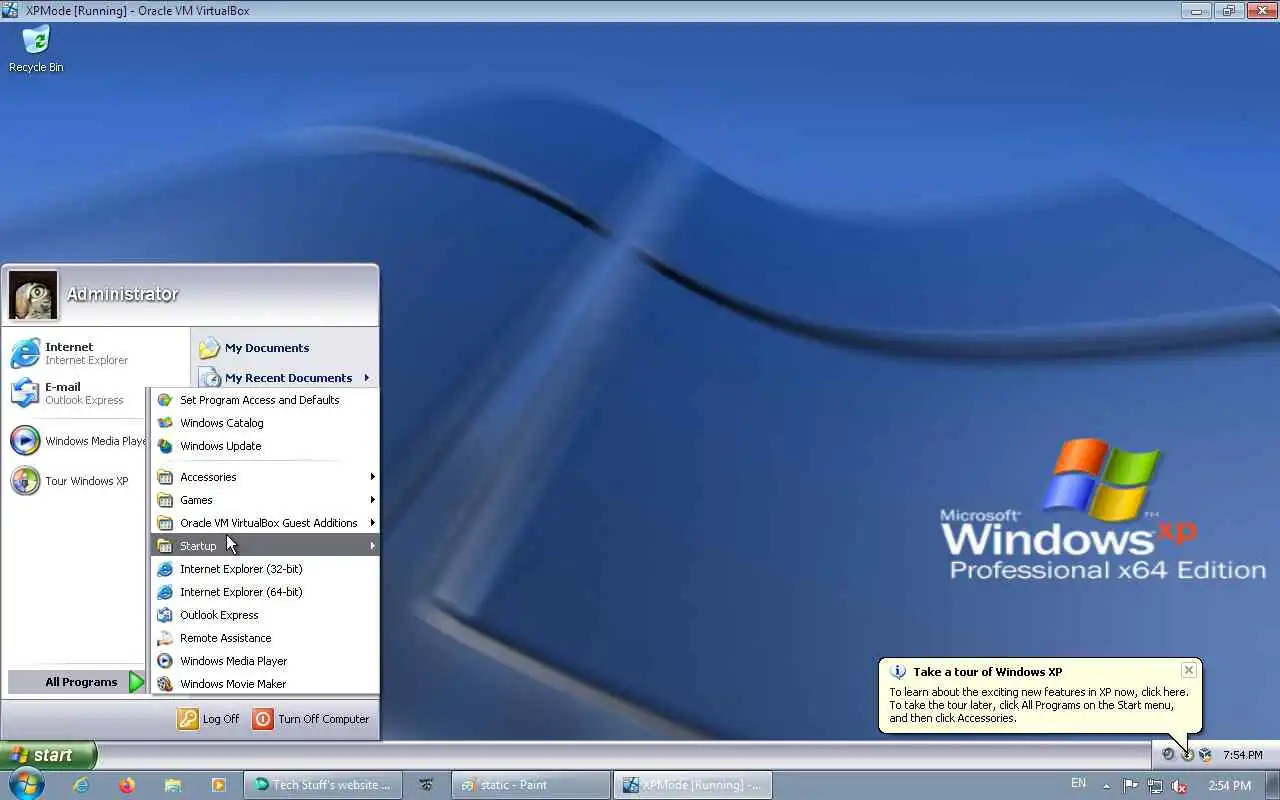Open Windows Catalog entry
Screen dimensions: 1280x800
tap(265, 423)
